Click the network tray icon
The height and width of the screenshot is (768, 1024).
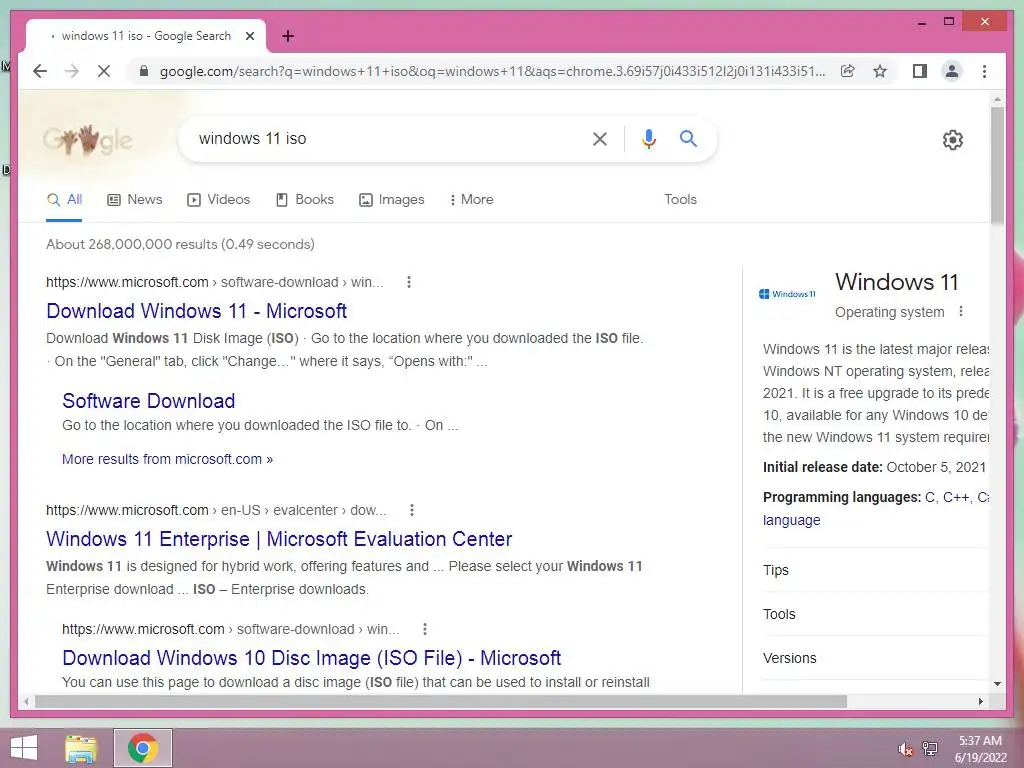[930, 748]
